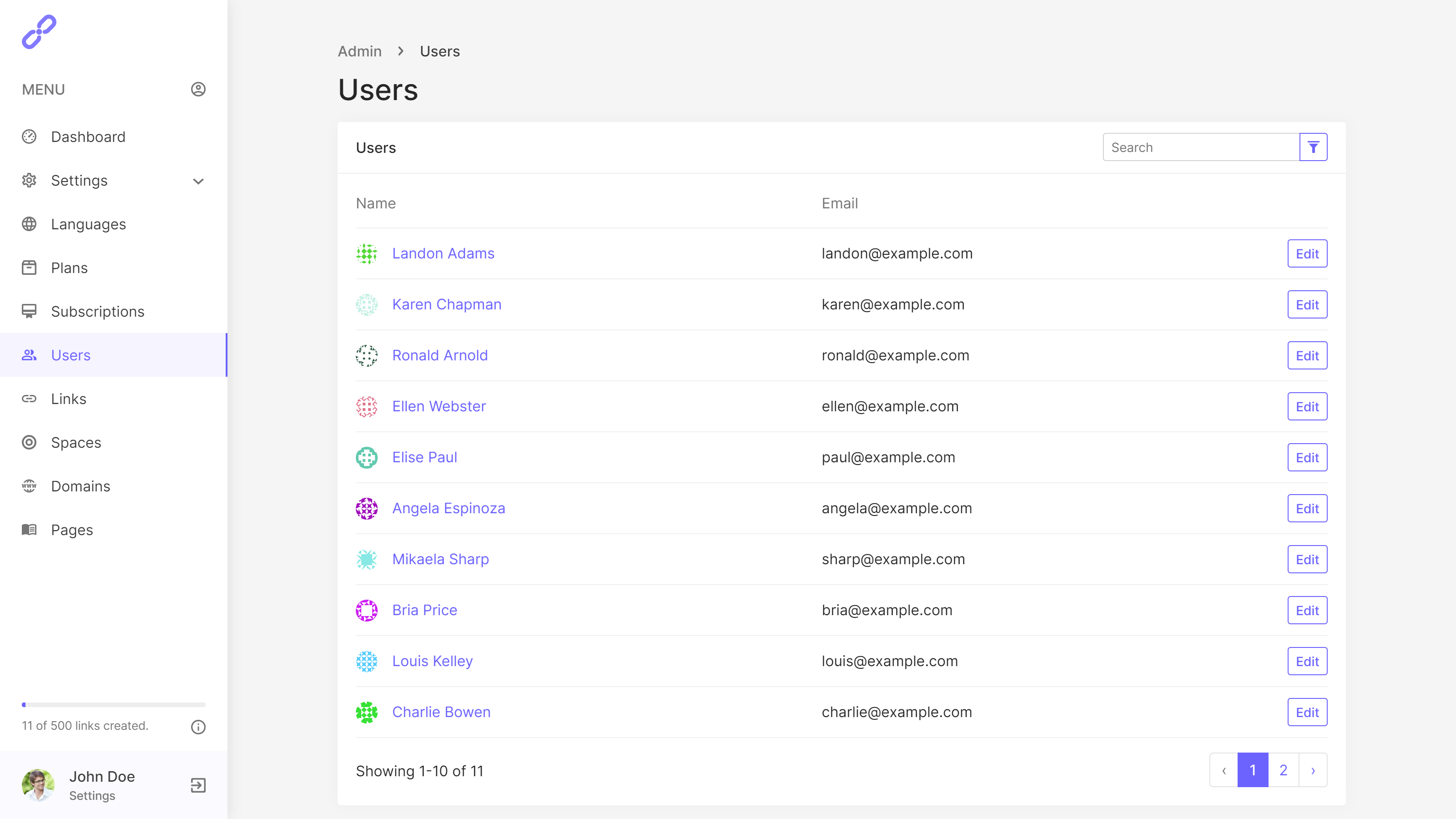Screen dimensions: 1456x819
Task: Select the Subscriptions icon in sidebar
Action: click(30, 311)
